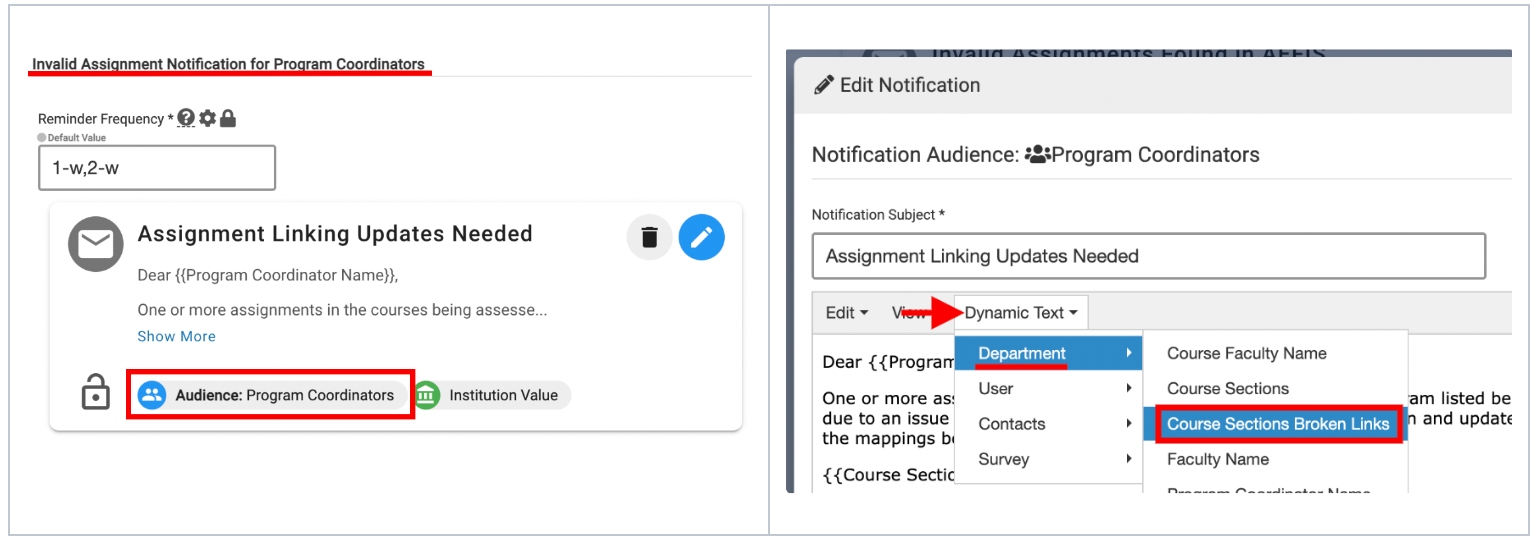
Task: Open the Edit dropdown menu
Action: [x=846, y=313]
